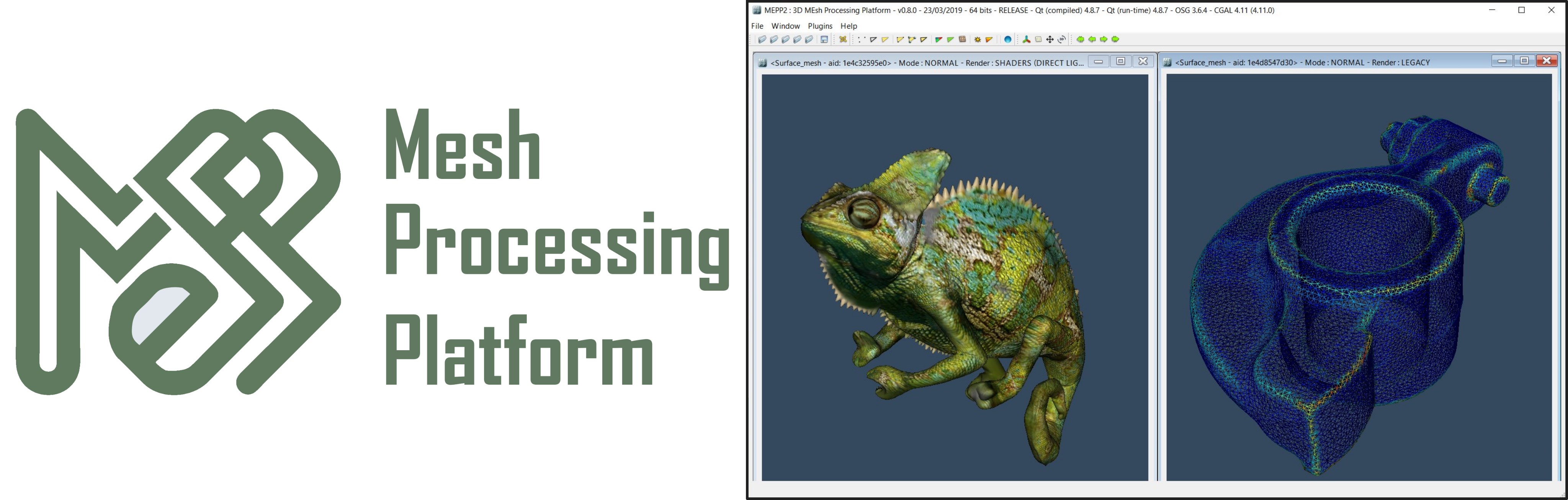Click the first open-folder toolbar icon
Image resolution: width=1568 pixels, height=500 pixels.
(x=762, y=39)
